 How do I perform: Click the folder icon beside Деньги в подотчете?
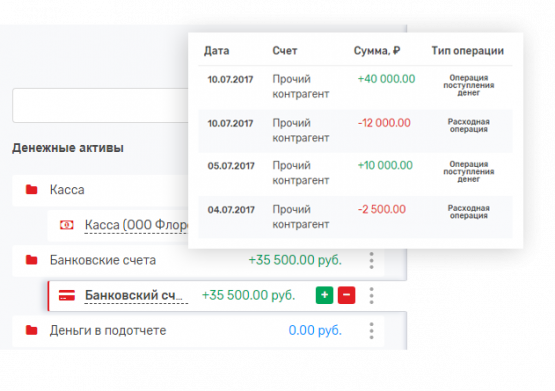tap(32, 330)
